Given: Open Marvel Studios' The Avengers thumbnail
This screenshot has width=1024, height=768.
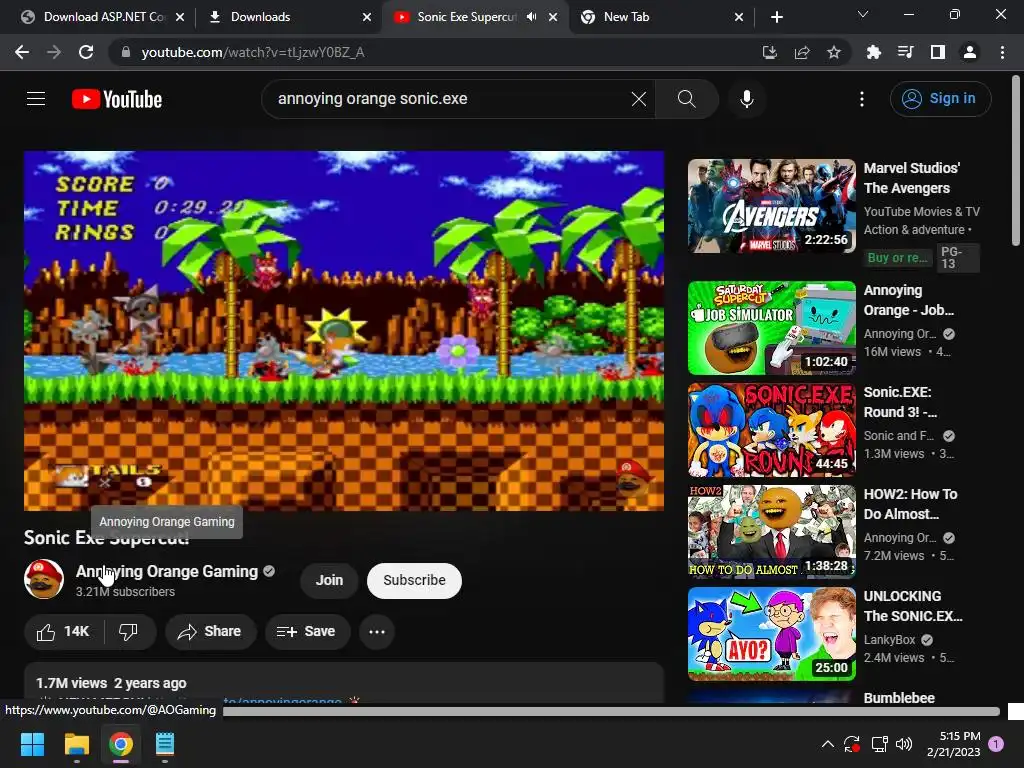Looking at the screenshot, I should click(x=771, y=206).
